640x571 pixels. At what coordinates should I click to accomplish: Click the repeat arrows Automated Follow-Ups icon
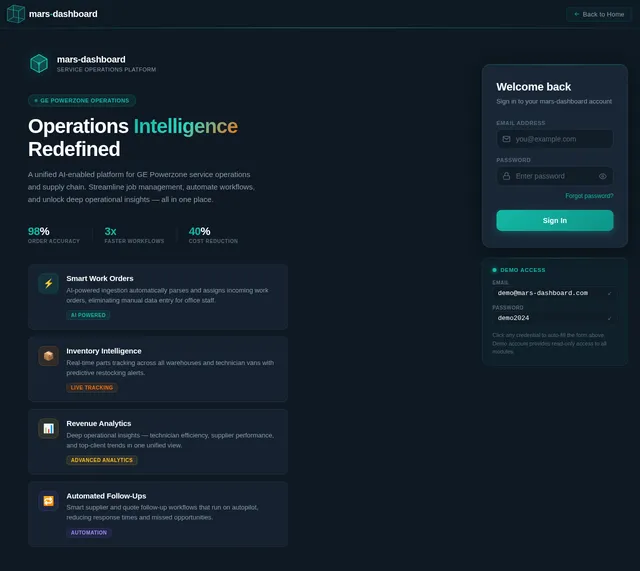pos(49,501)
